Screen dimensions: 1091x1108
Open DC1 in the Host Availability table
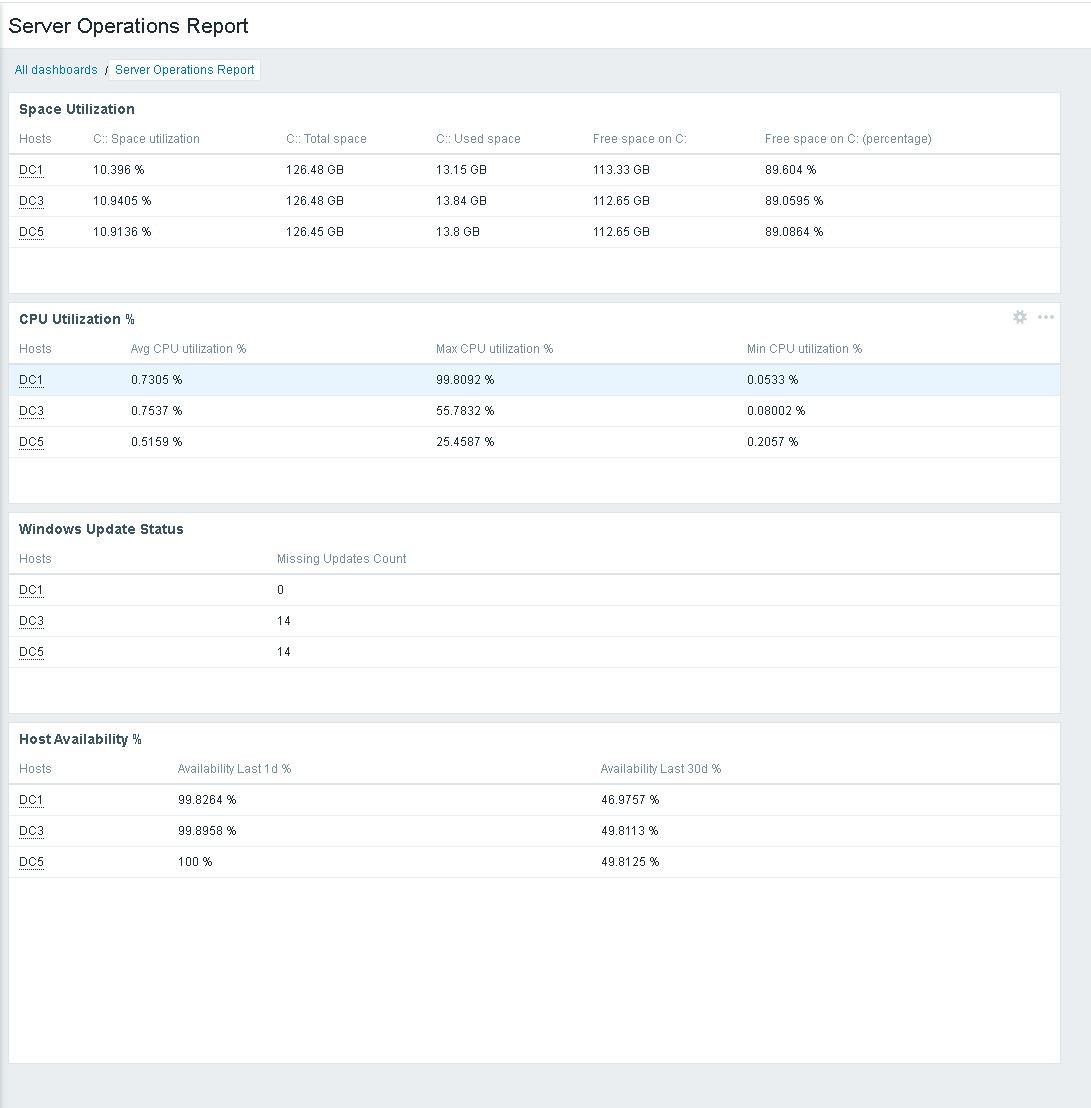(30, 800)
